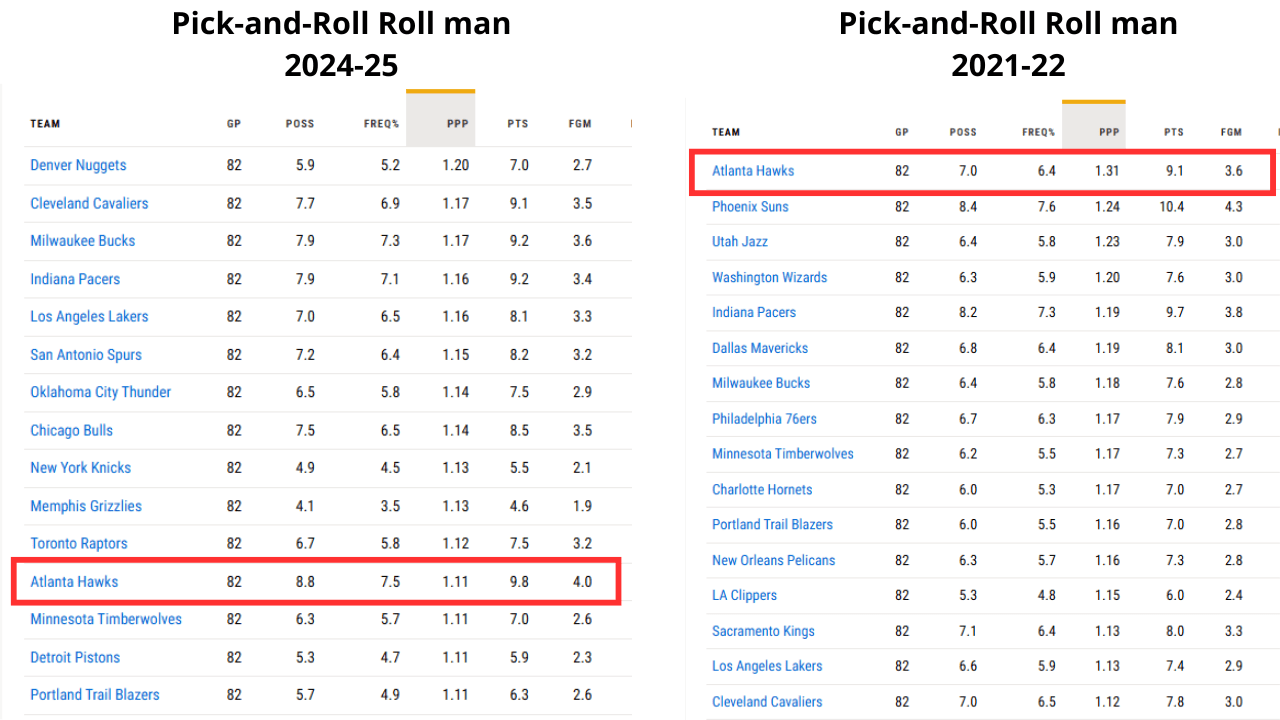Select the Utah Jazz team link
1280x720 pixels.
(x=740, y=242)
